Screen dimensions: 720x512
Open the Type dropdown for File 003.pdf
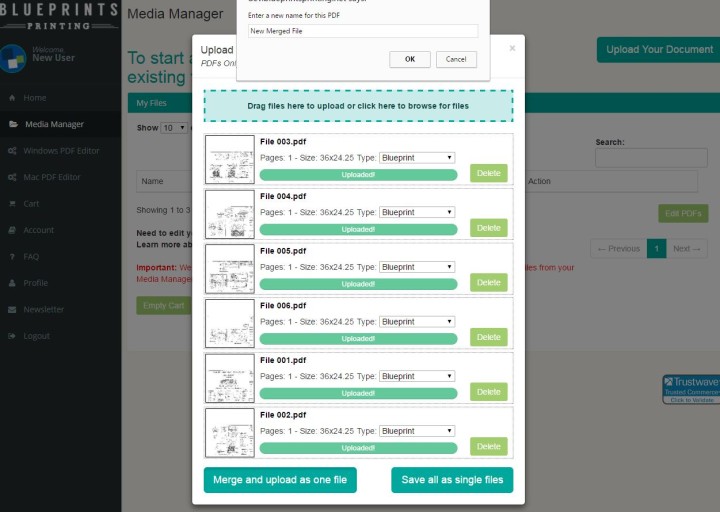[x=417, y=158]
